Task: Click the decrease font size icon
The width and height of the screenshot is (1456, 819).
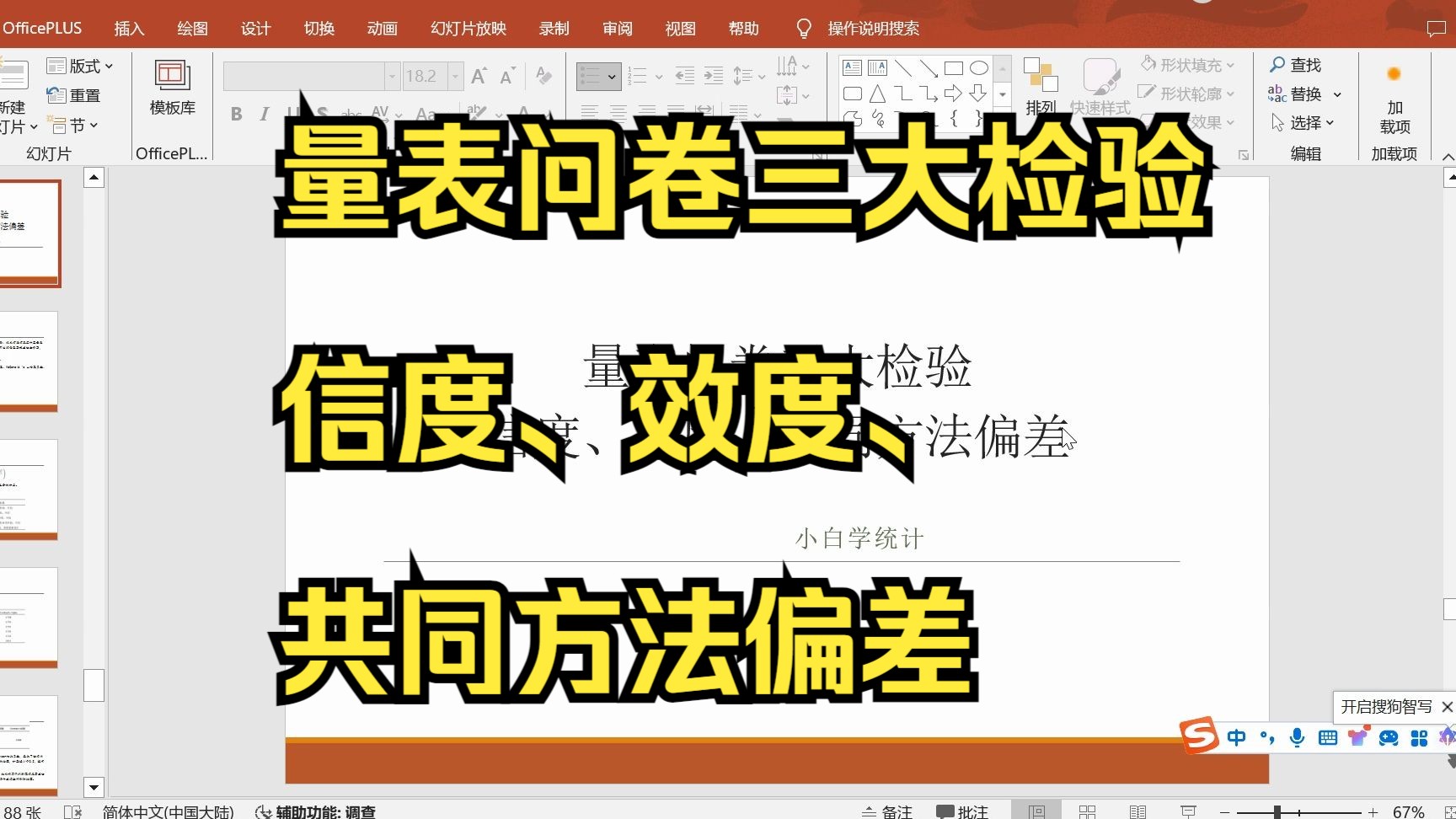Action: [x=507, y=77]
